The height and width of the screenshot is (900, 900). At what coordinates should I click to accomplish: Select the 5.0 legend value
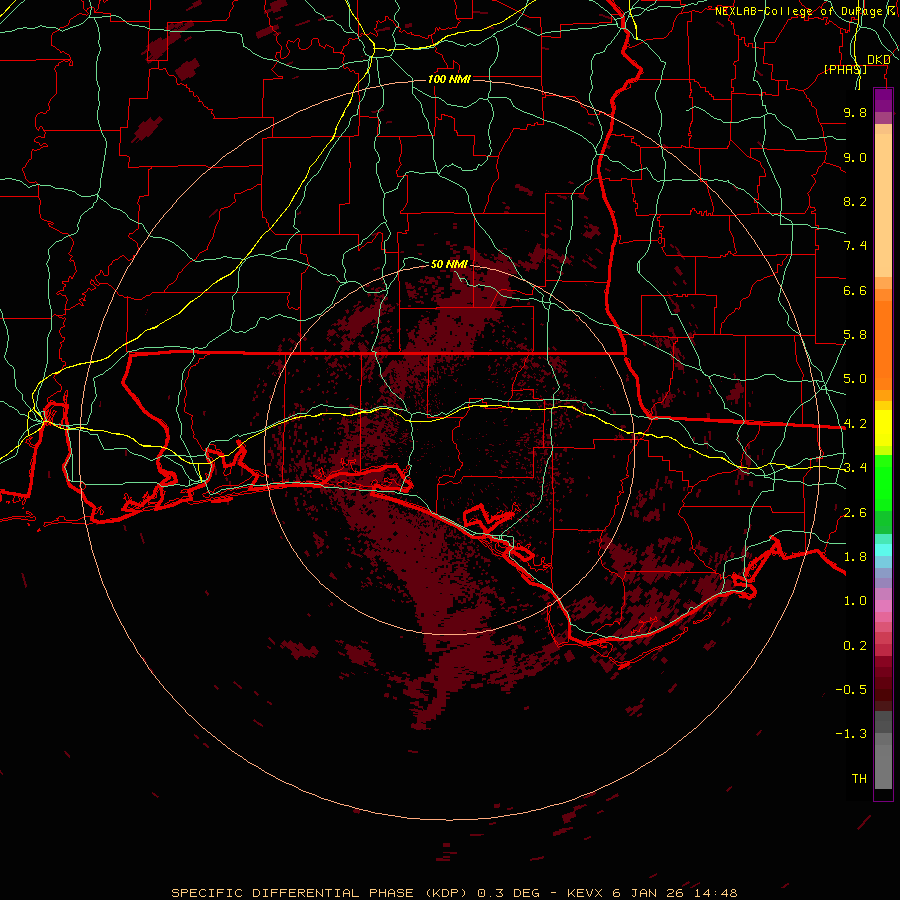(x=855, y=379)
